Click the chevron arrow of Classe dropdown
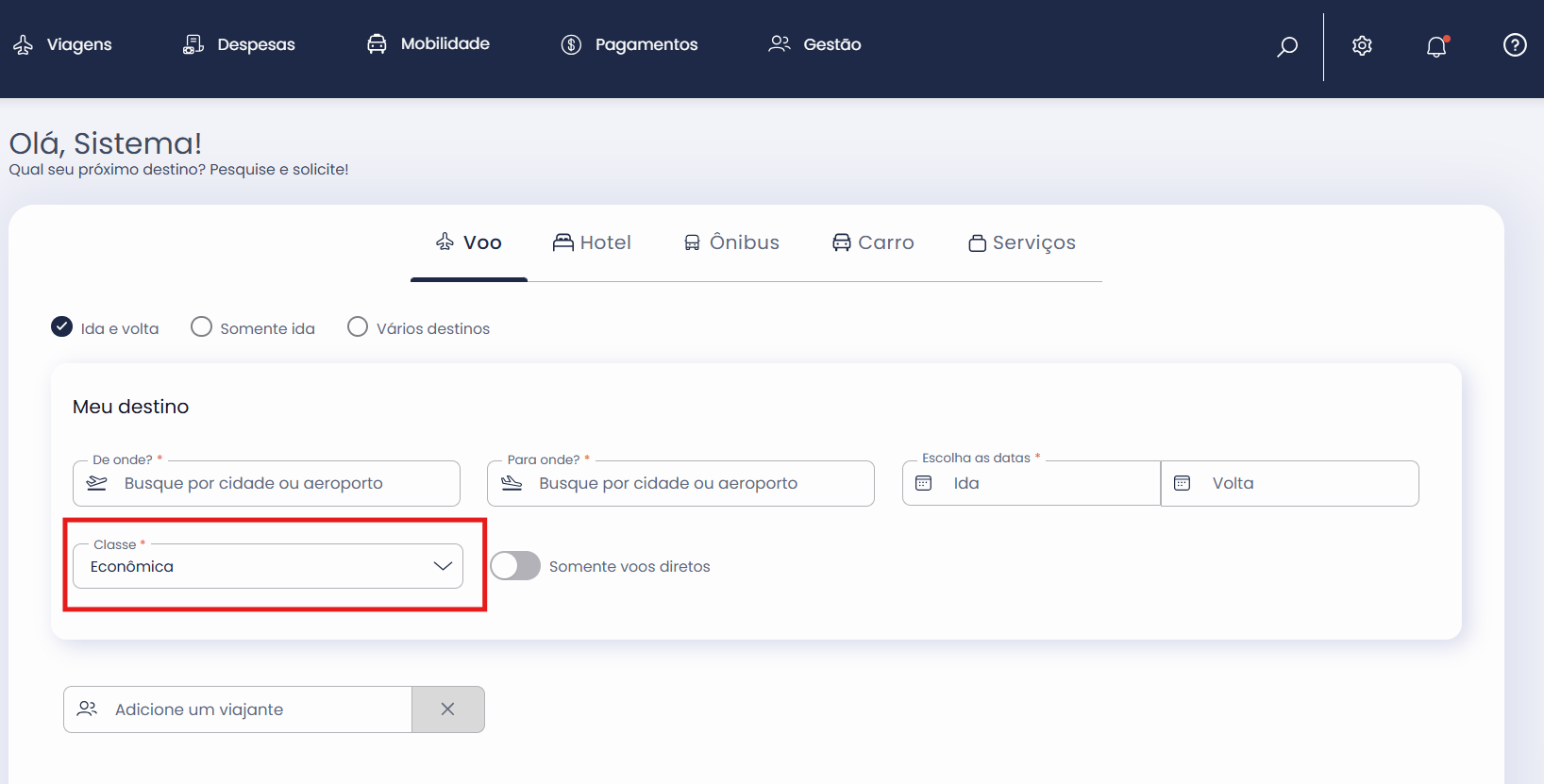 click(443, 566)
